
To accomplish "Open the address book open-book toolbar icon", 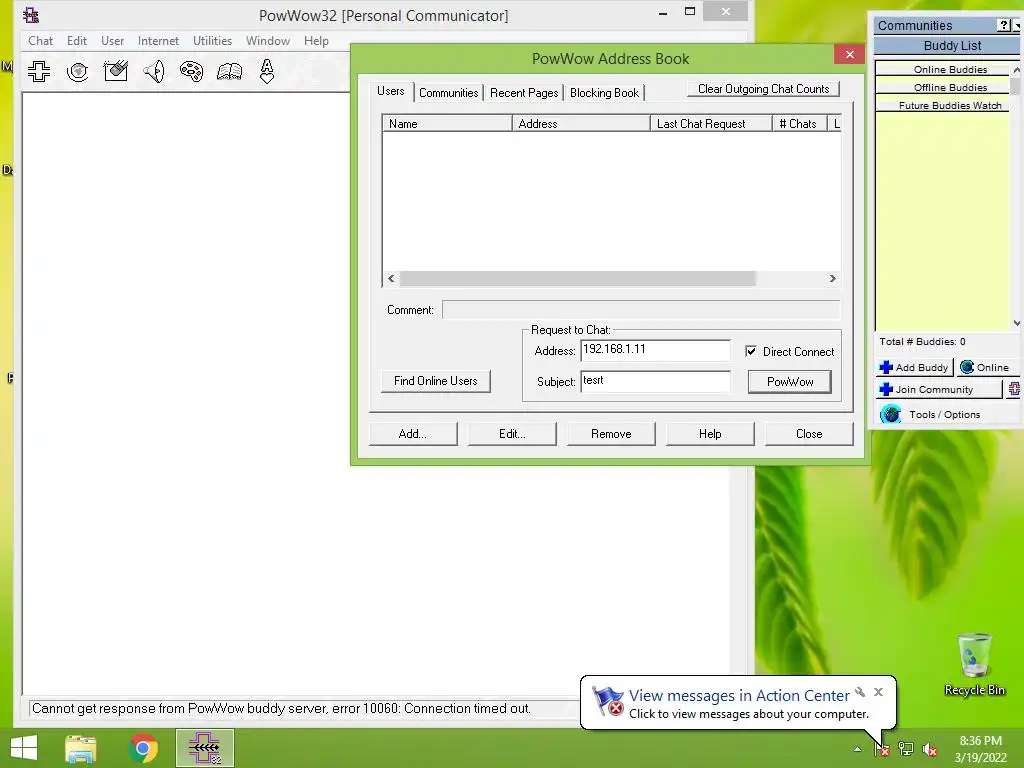I will tap(229, 71).
